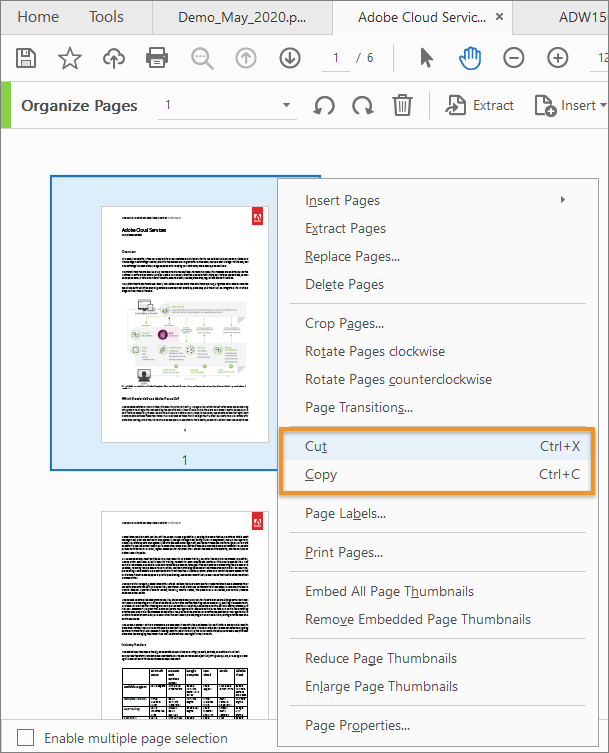Screen dimensions: 609x753
Task: Select the second page thumbnail with table
Action: 185,615
